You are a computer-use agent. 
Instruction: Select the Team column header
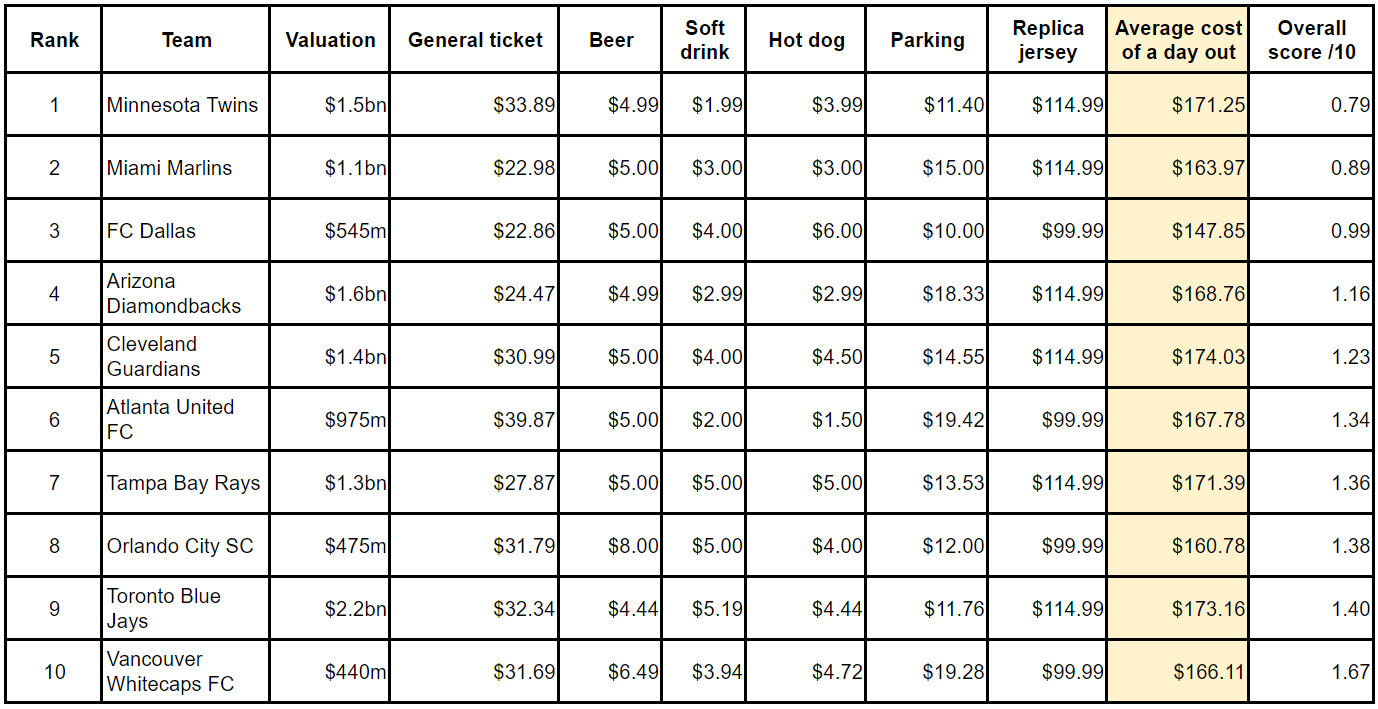186,41
